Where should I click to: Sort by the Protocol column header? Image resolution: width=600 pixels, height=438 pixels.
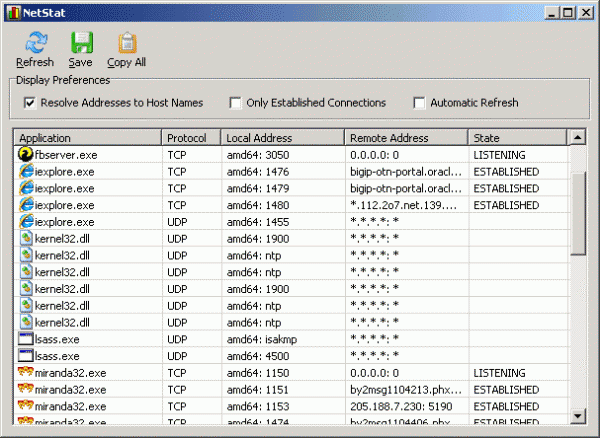(191, 138)
